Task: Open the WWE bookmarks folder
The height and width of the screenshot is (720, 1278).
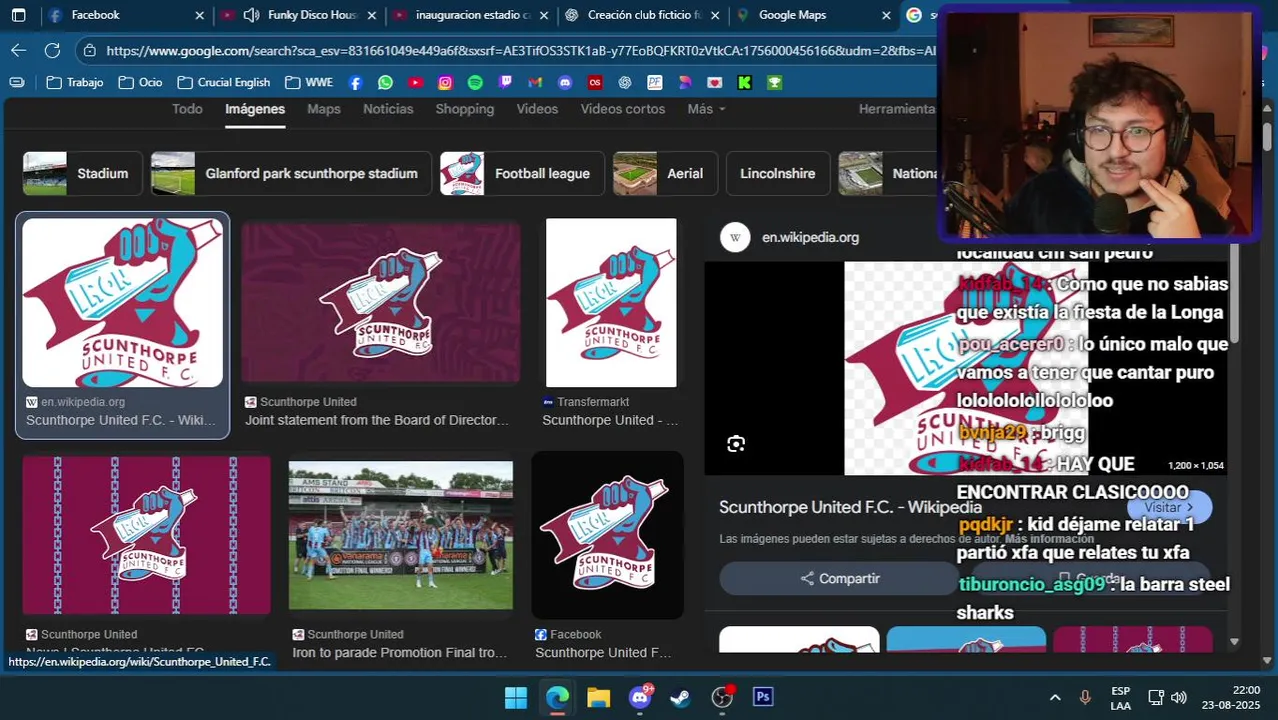Action: [x=309, y=82]
